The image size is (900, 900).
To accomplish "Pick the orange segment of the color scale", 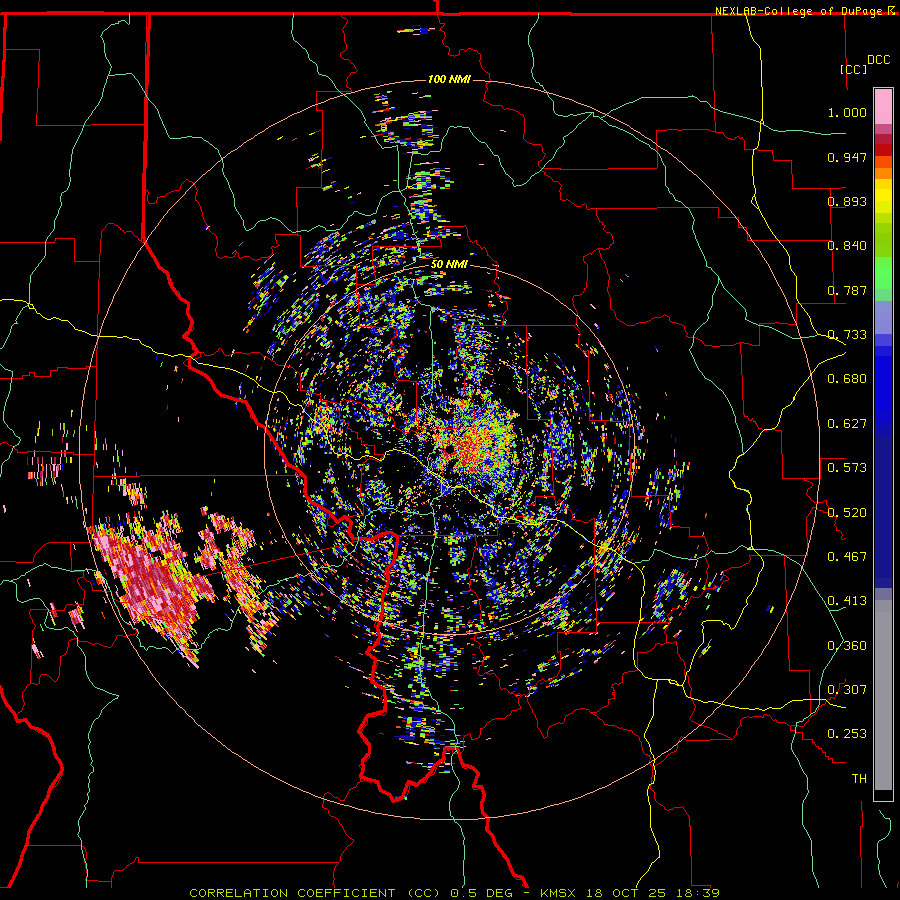I will [883, 173].
